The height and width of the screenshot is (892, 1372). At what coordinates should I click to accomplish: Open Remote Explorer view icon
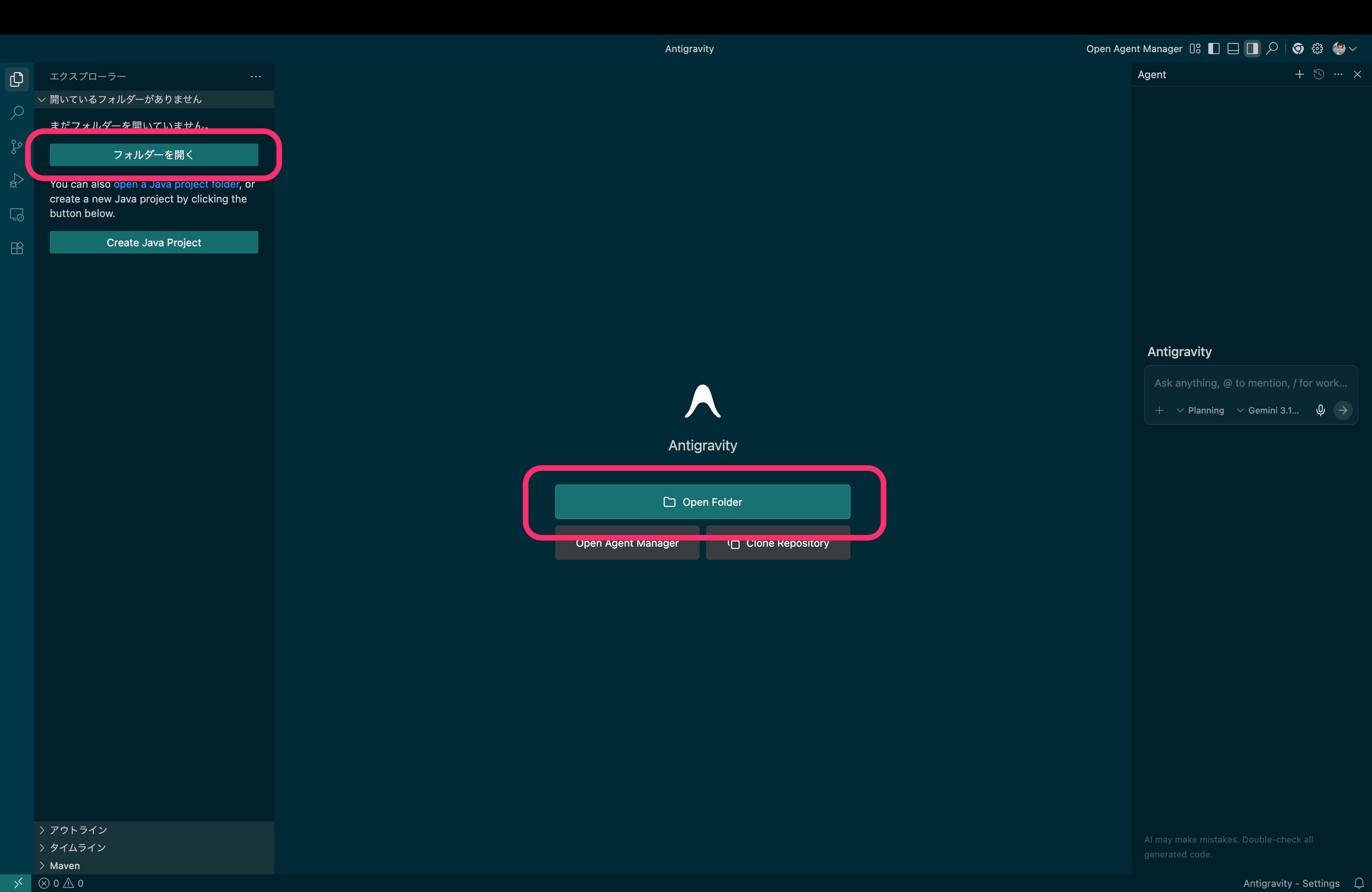[x=17, y=214]
